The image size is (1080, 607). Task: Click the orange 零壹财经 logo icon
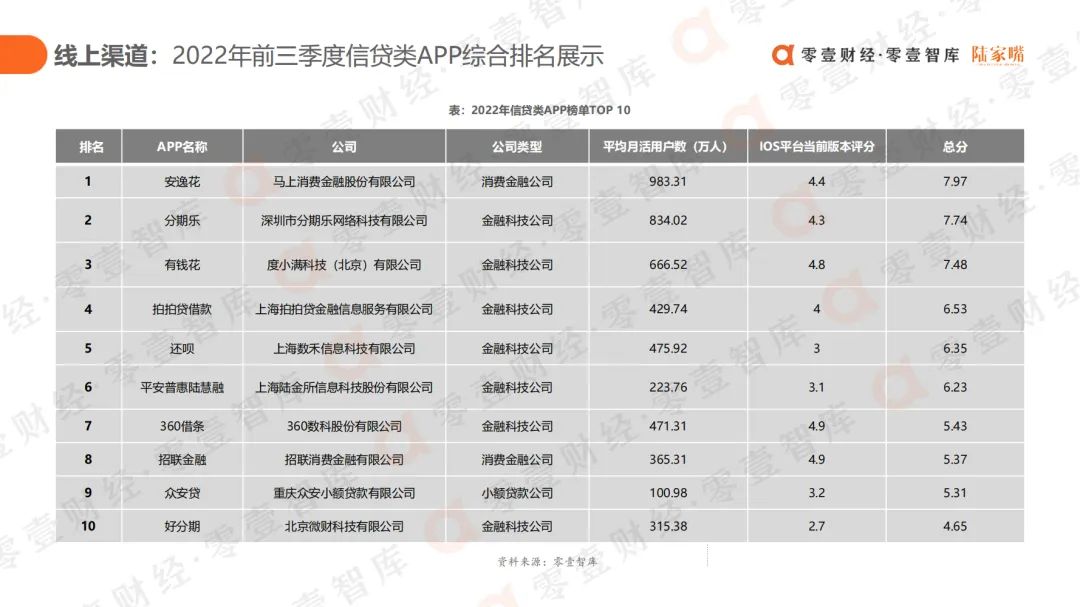783,55
